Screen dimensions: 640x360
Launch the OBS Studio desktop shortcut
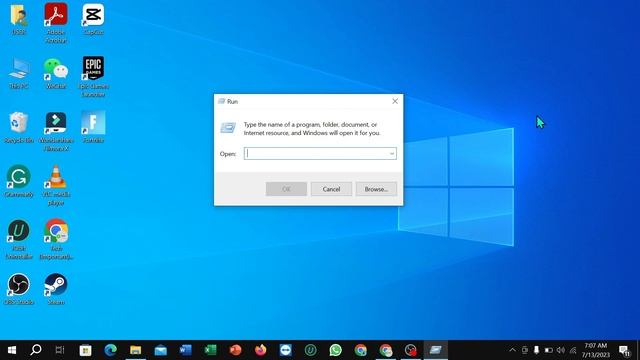coord(19,289)
